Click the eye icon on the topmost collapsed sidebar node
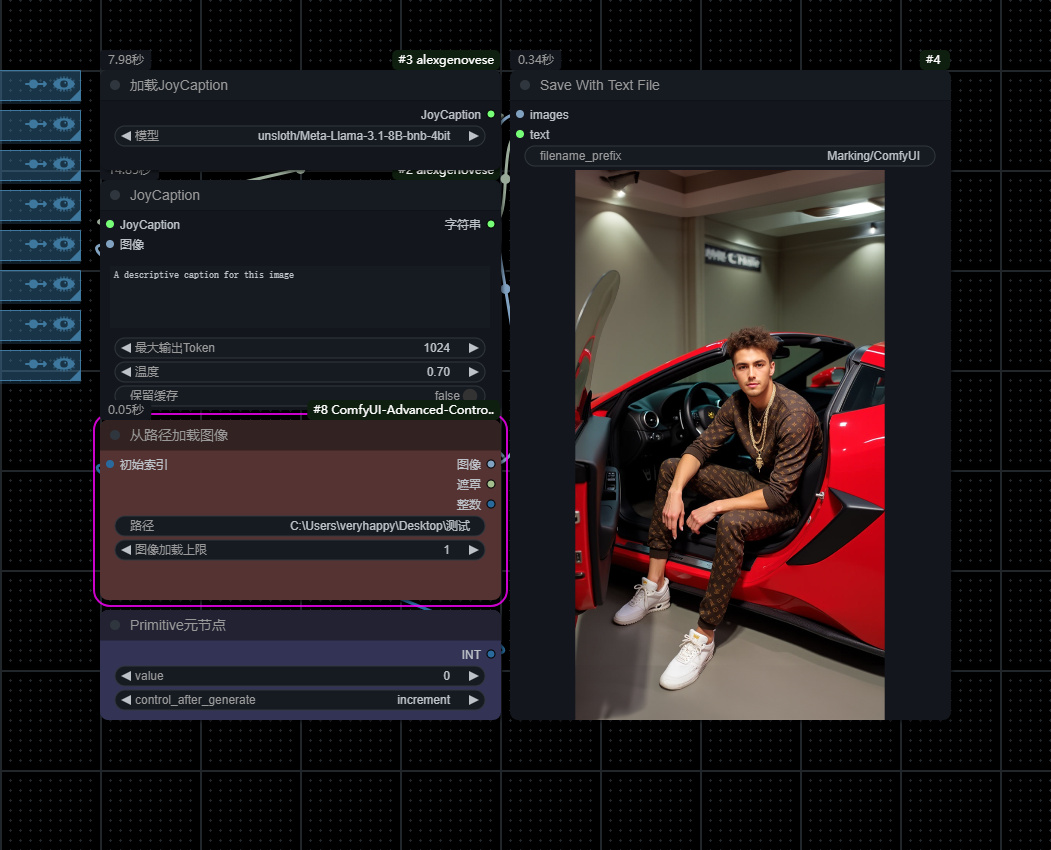1051x850 pixels. click(x=62, y=84)
